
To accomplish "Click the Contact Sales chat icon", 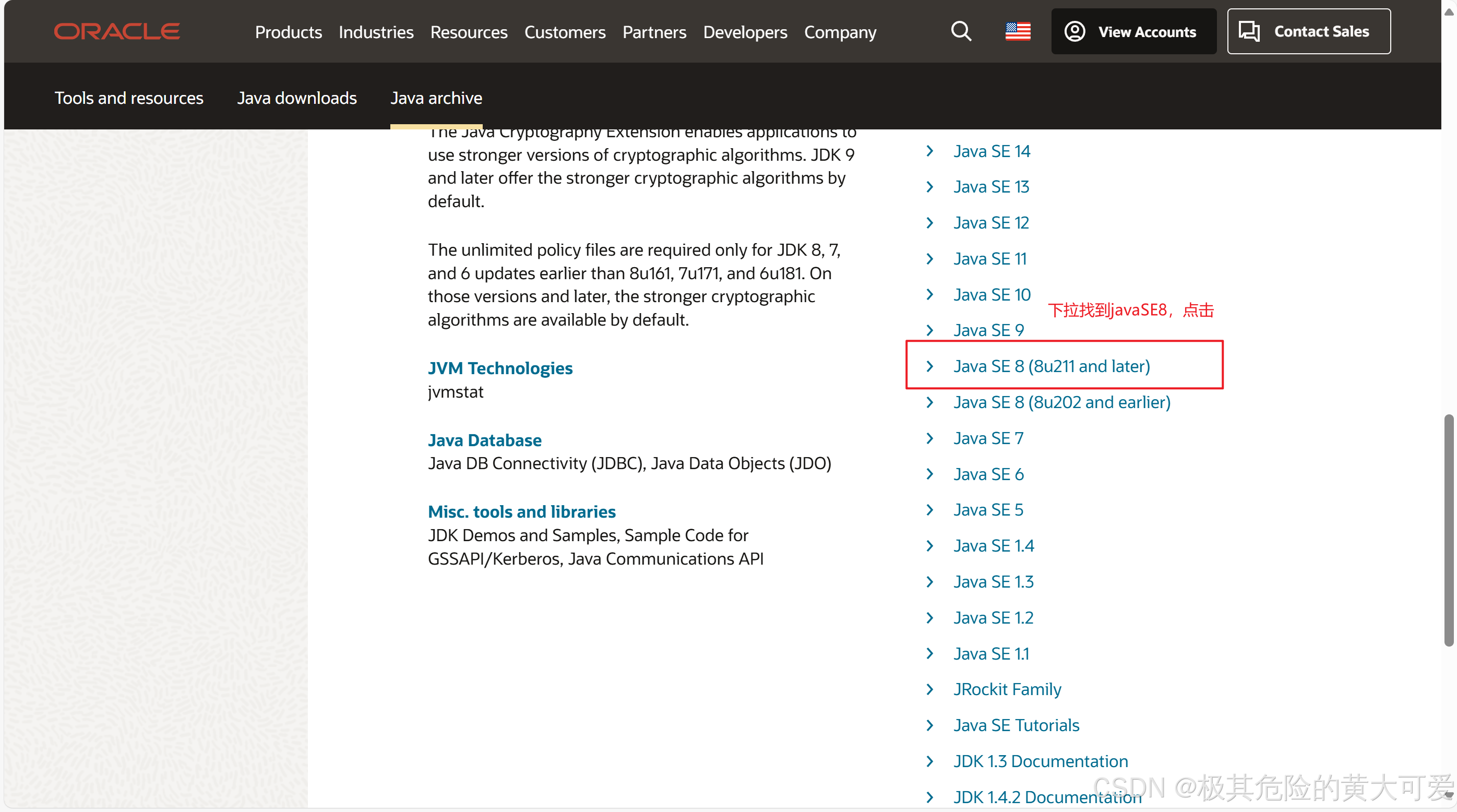I will (1248, 31).
